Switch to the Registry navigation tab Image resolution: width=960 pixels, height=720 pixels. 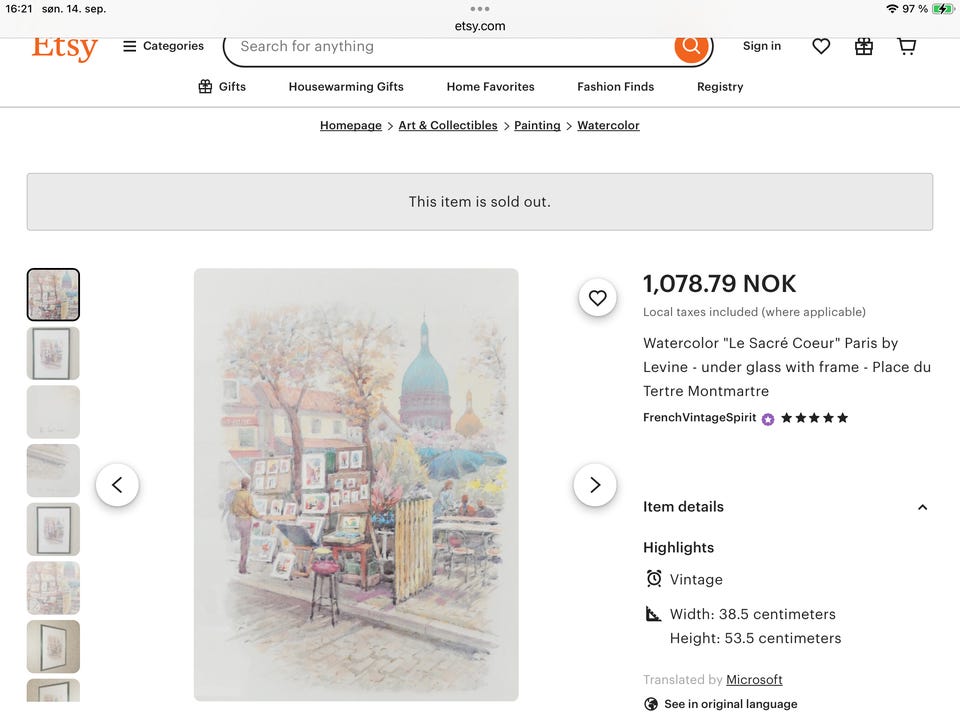719,87
